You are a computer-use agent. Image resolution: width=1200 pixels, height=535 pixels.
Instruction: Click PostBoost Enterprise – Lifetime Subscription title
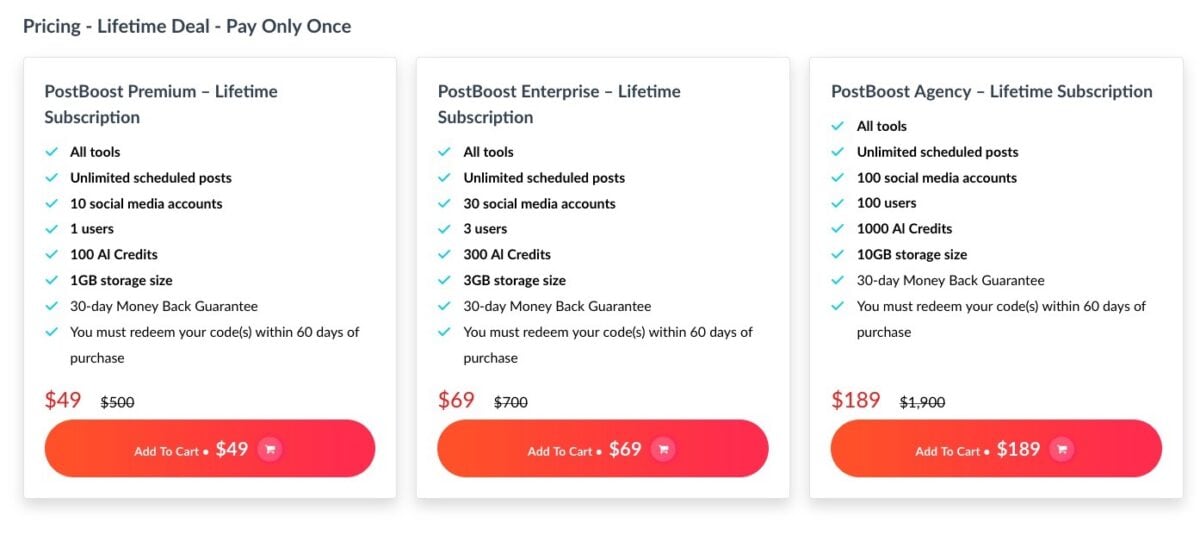[x=559, y=104]
